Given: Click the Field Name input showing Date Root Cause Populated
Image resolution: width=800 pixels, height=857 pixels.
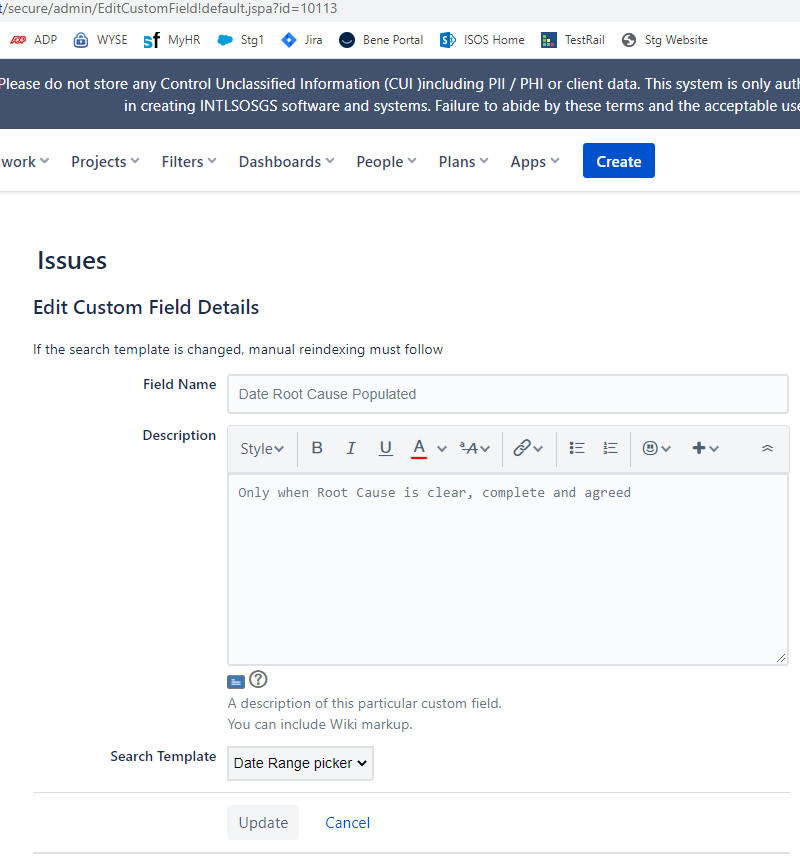Looking at the screenshot, I should [507, 394].
